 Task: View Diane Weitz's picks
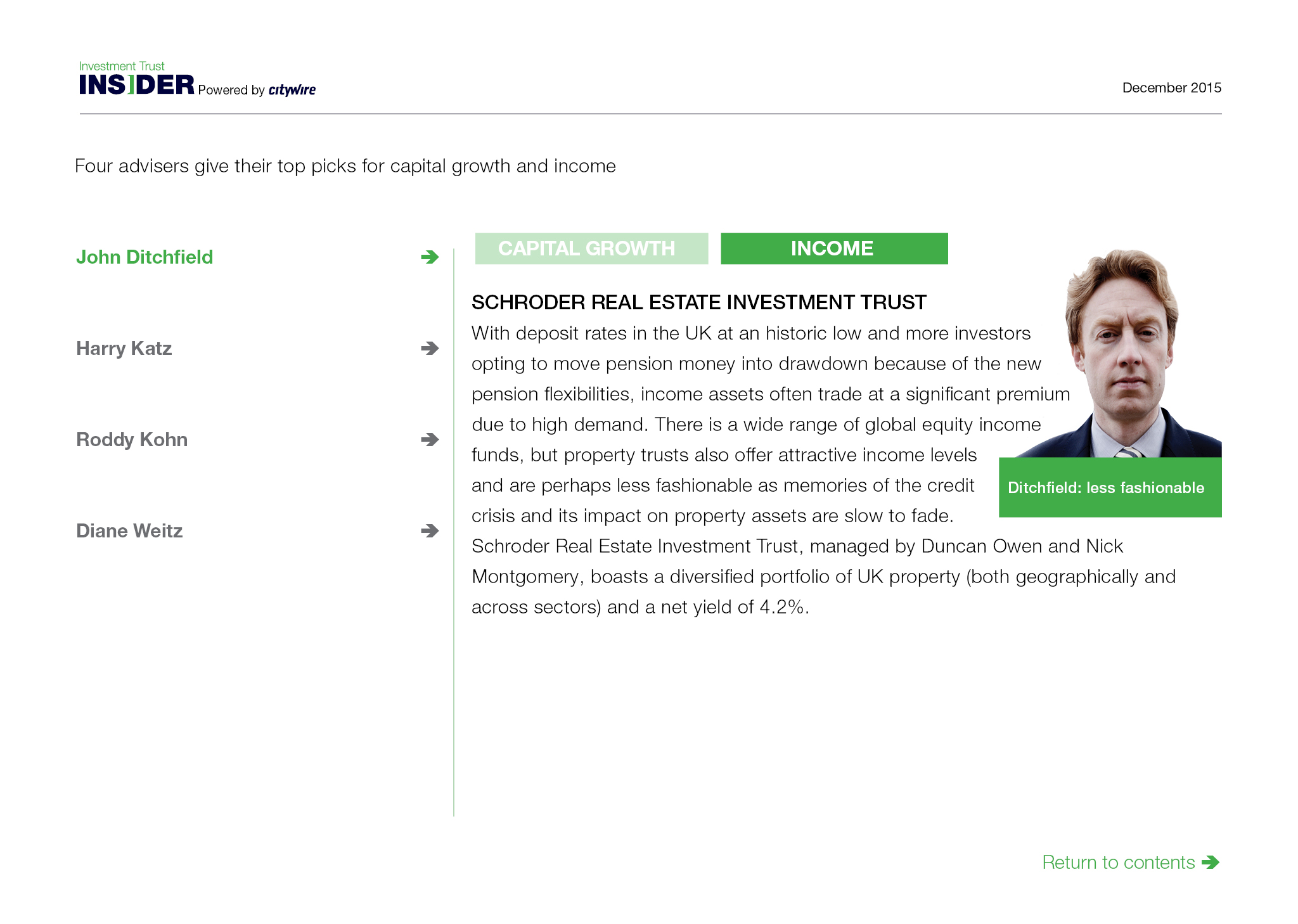coord(129,530)
